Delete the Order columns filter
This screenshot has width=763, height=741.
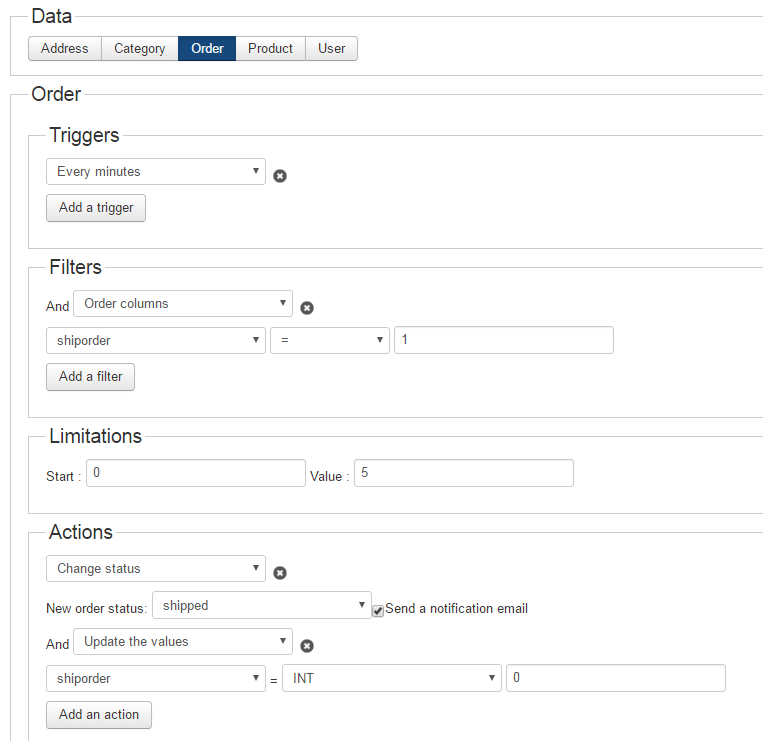pos(307,308)
